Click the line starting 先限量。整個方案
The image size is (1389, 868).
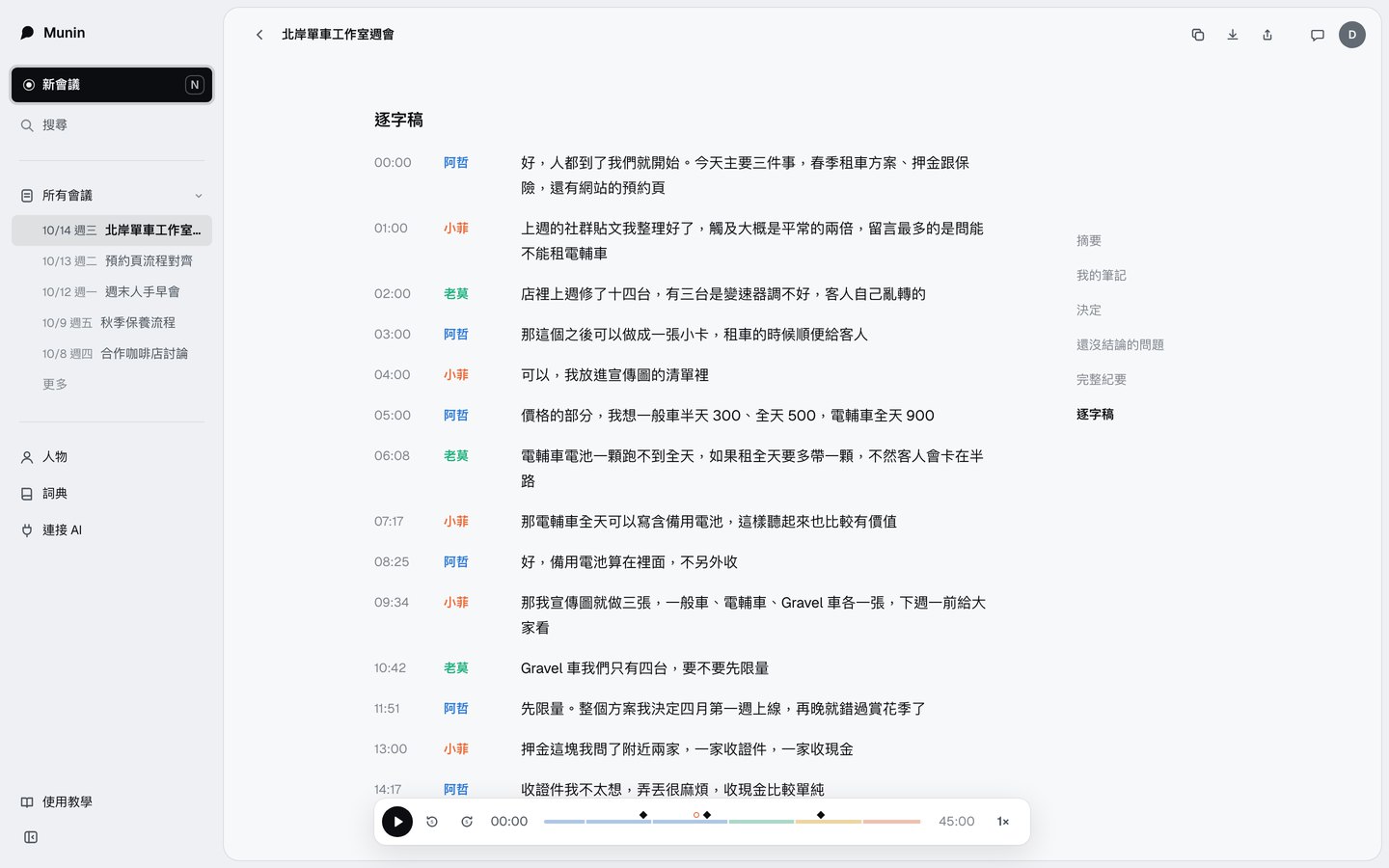tap(723, 709)
